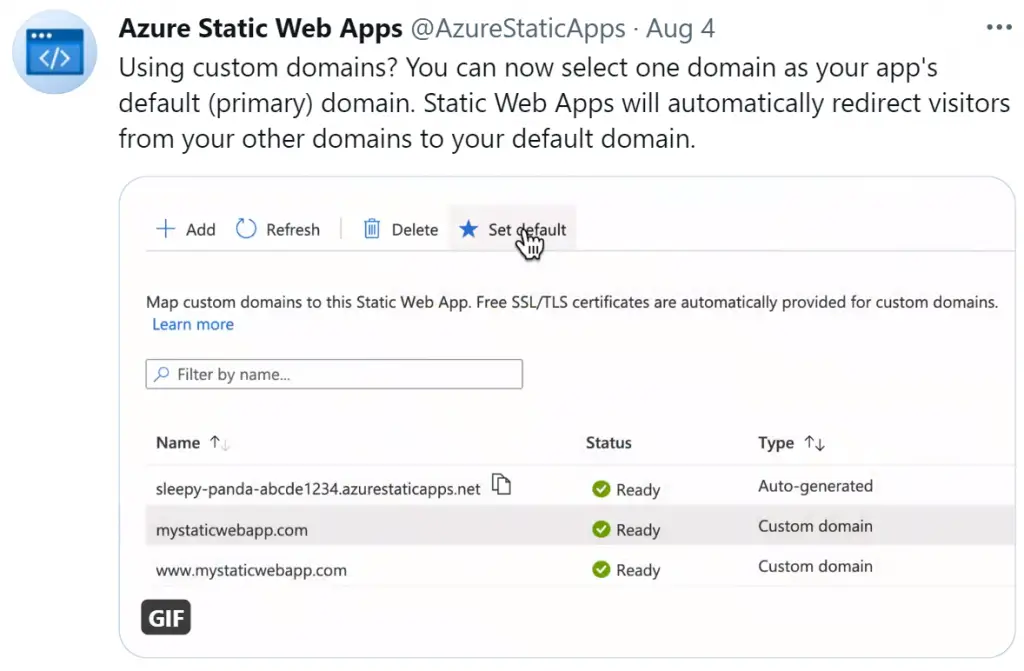Select the www.mystaticwebapp.com domain row
The height and width of the screenshot is (671, 1024).
(x=580, y=566)
